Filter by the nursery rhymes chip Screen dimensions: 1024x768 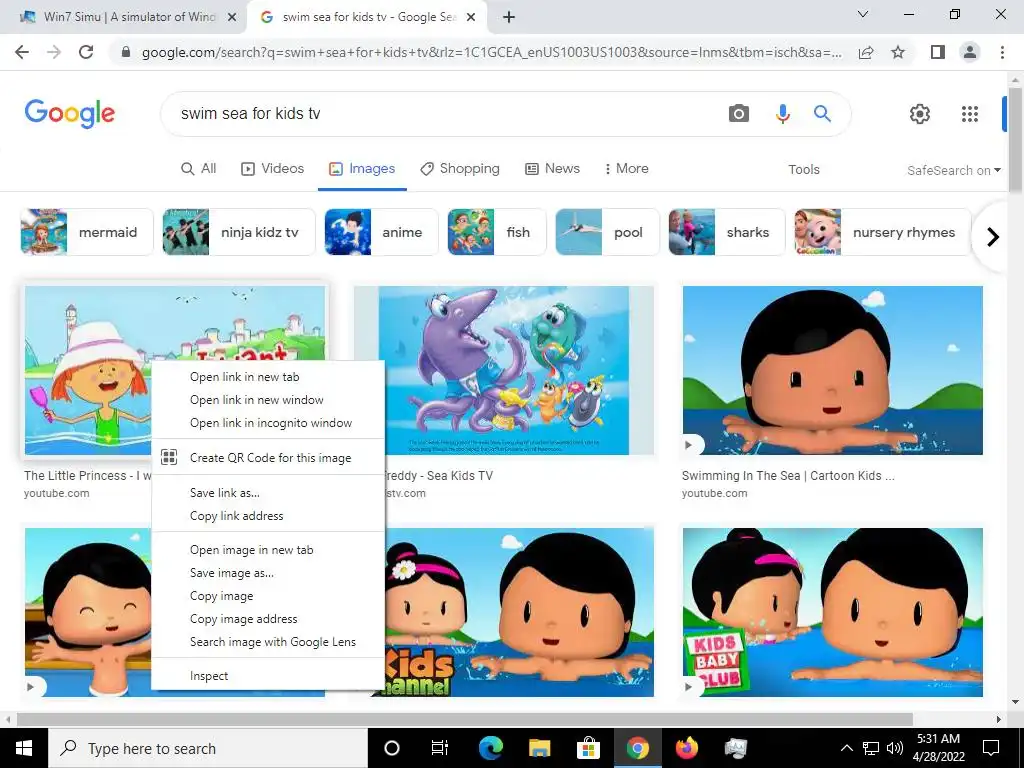tap(883, 232)
